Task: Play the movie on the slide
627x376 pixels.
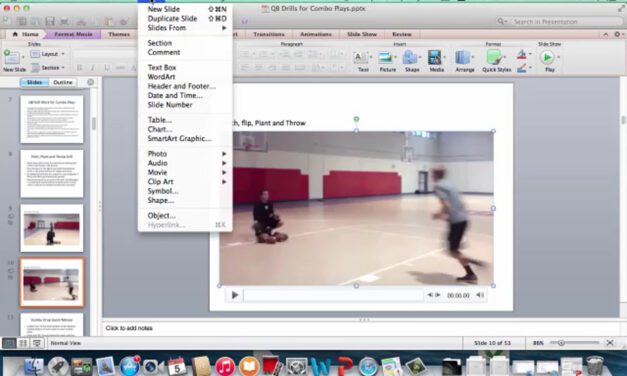Action: pos(235,295)
